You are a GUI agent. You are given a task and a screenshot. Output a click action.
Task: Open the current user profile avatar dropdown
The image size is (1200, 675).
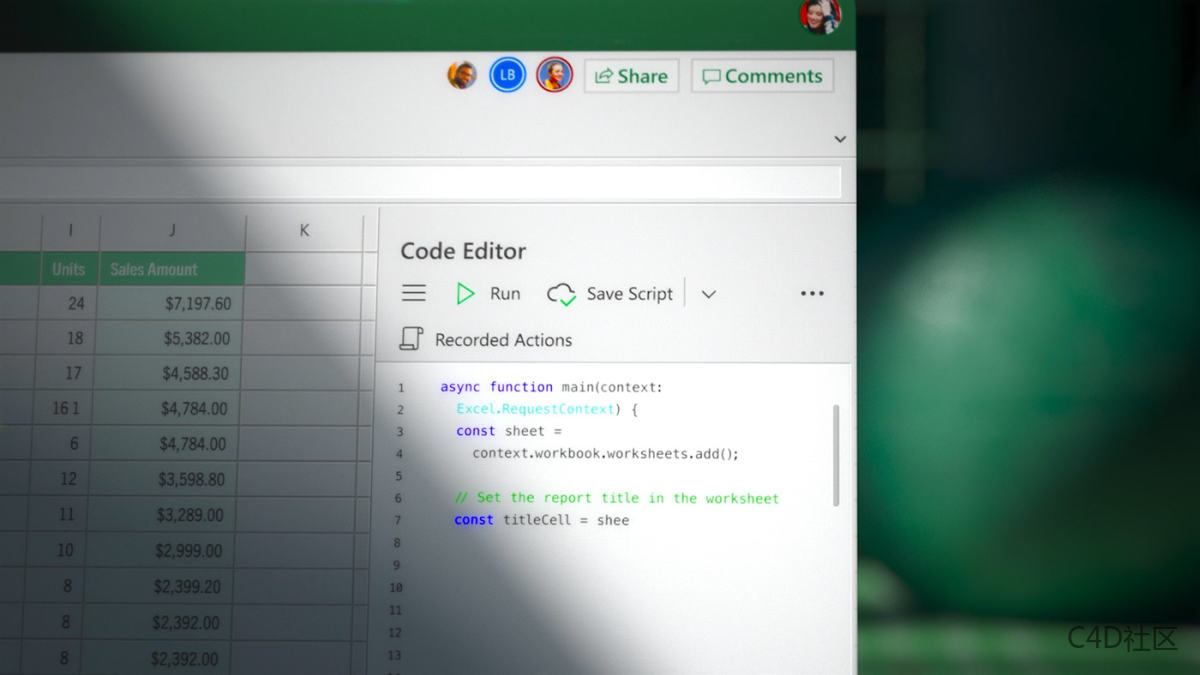pos(821,17)
